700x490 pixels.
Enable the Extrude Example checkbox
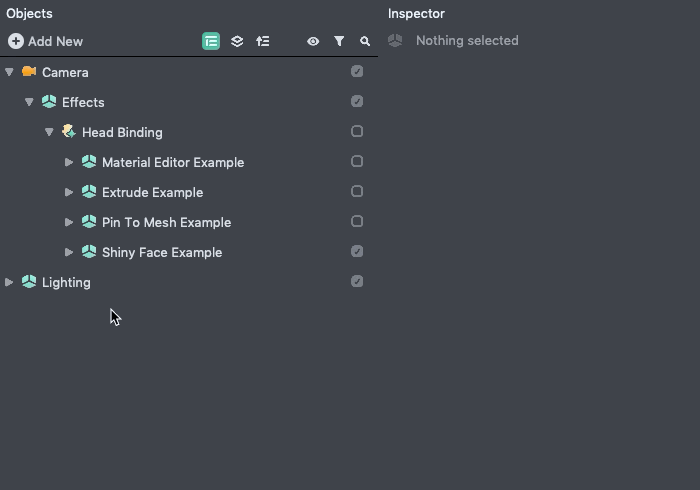[x=357, y=191]
